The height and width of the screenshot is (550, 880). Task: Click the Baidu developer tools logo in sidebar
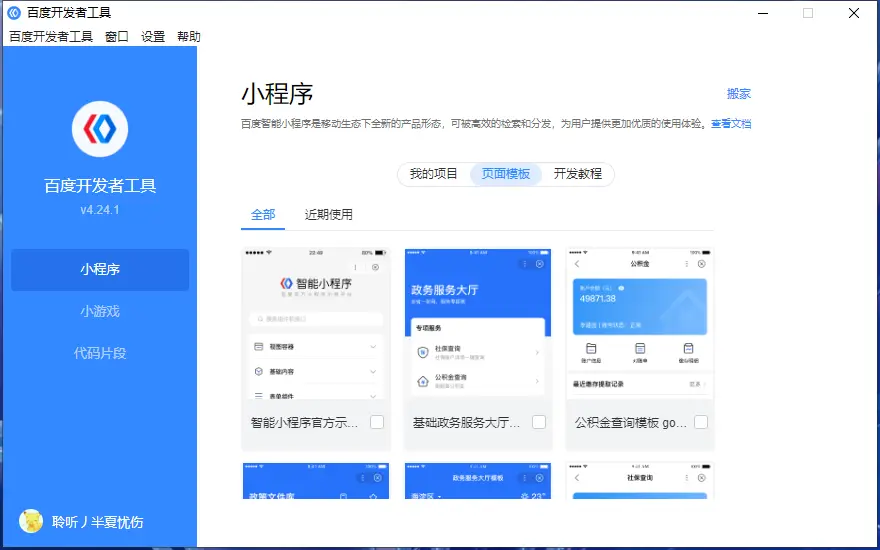point(100,129)
